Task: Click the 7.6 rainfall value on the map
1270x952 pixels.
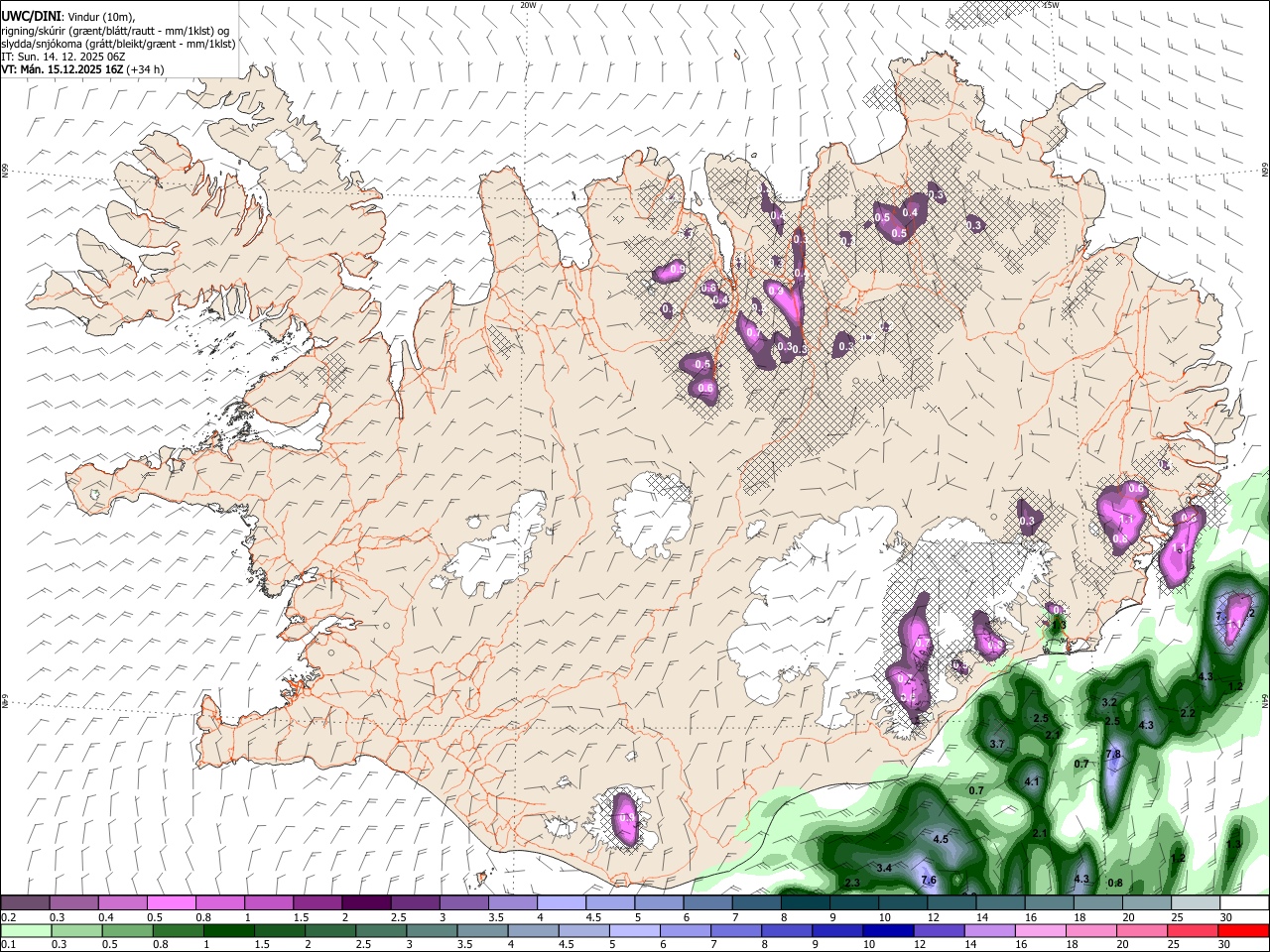Action: [x=929, y=880]
